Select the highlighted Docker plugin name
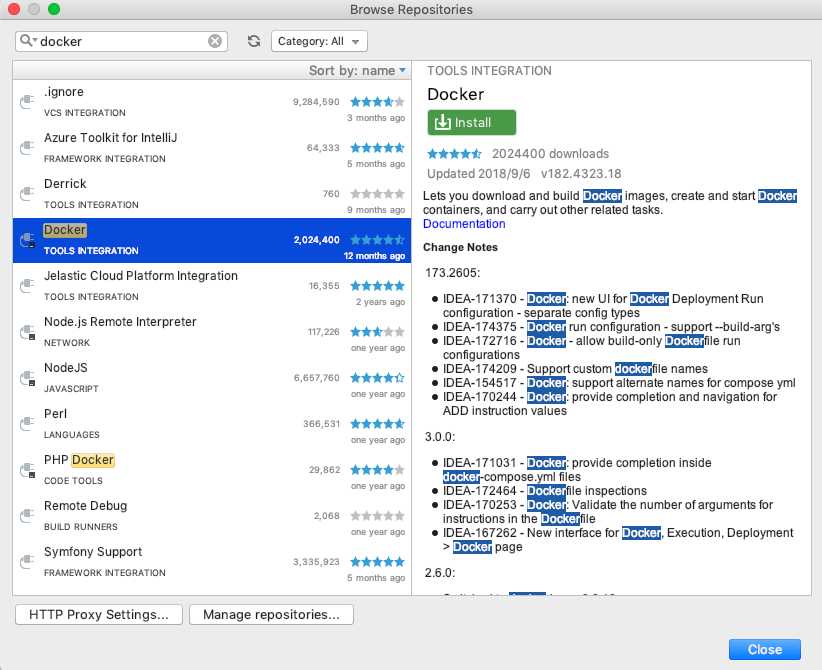This screenshot has height=670, width=822. point(64,230)
